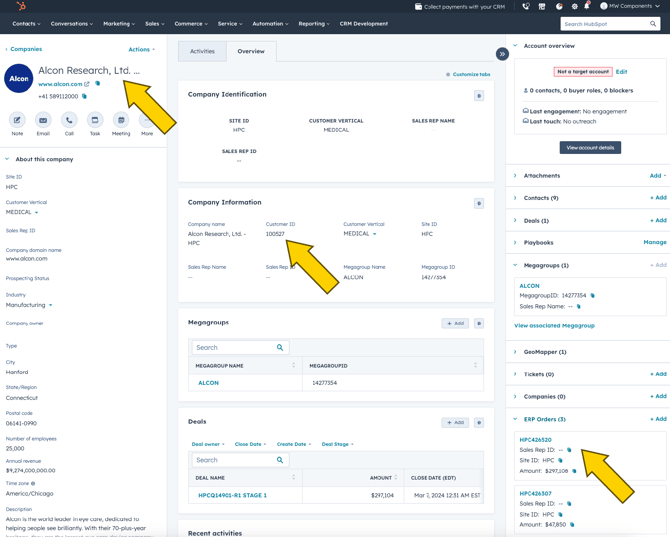670x537 pixels.
Task: Expand the Playbooks section
Action: click(516, 242)
